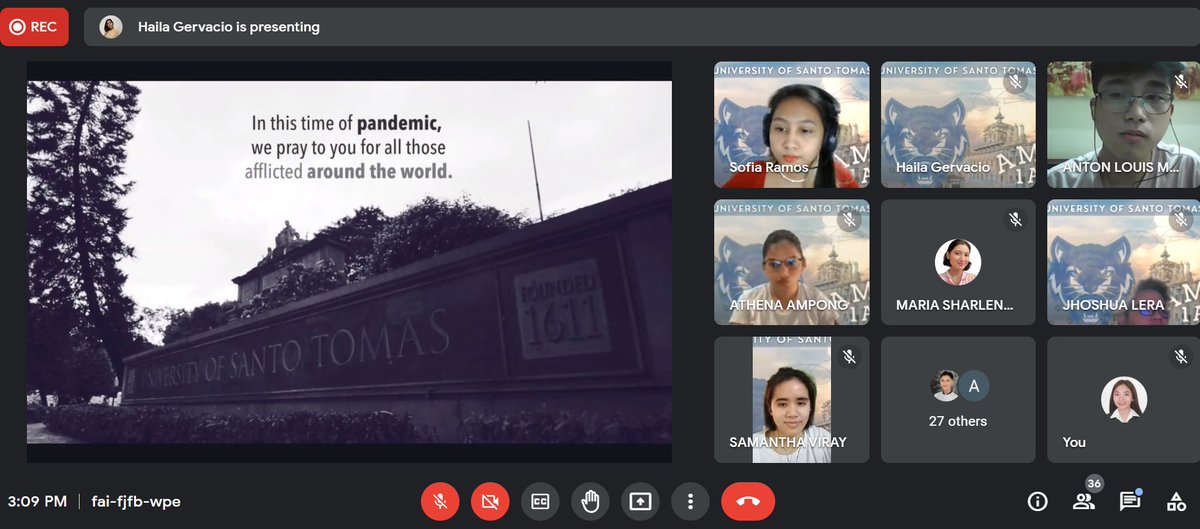This screenshot has height=529, width=1200.
Task: Select Anton Louis video tile
Action: point(1124,125)
